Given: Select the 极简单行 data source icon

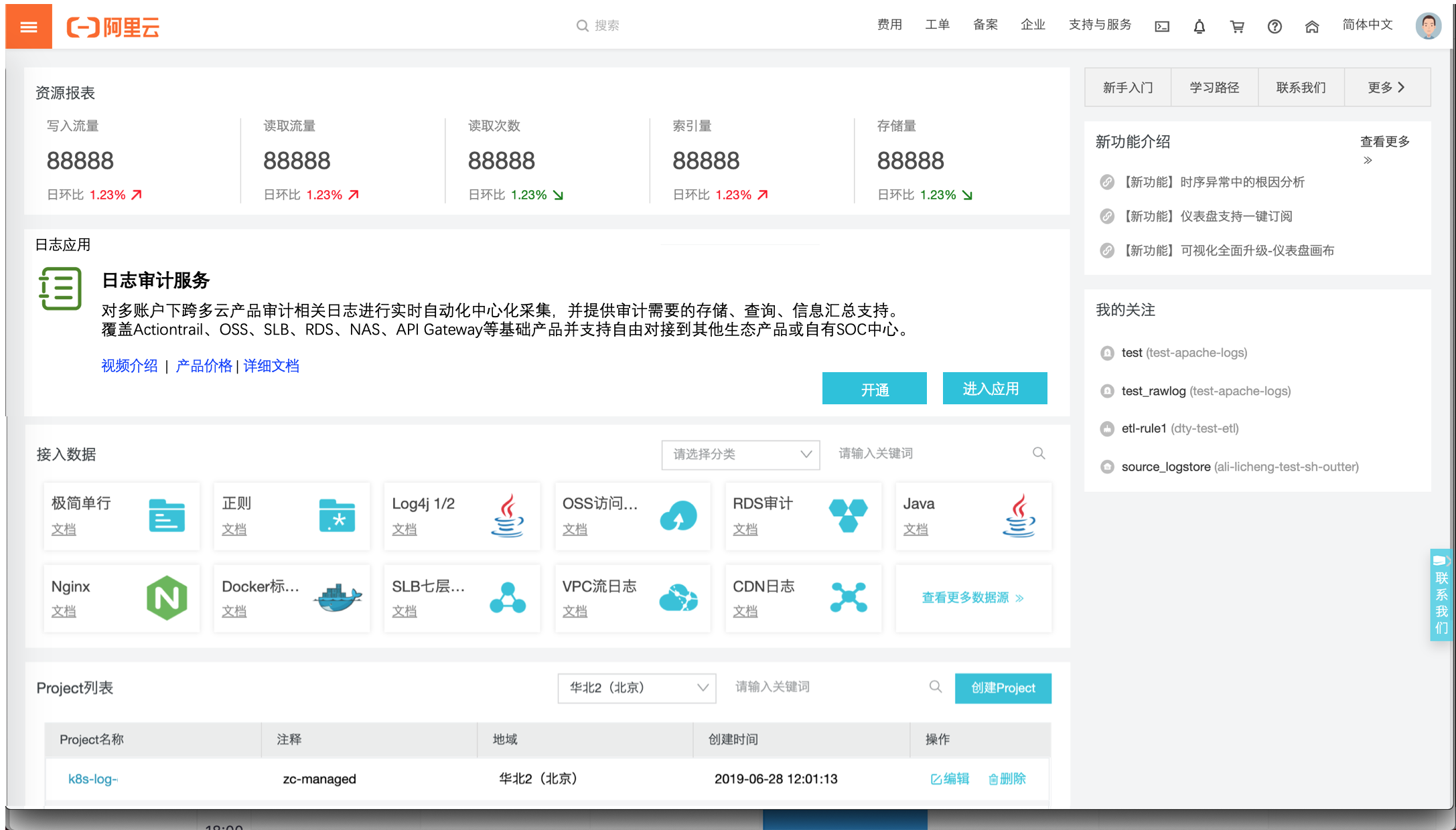Looking at the screenshot, I should (167, 515).
